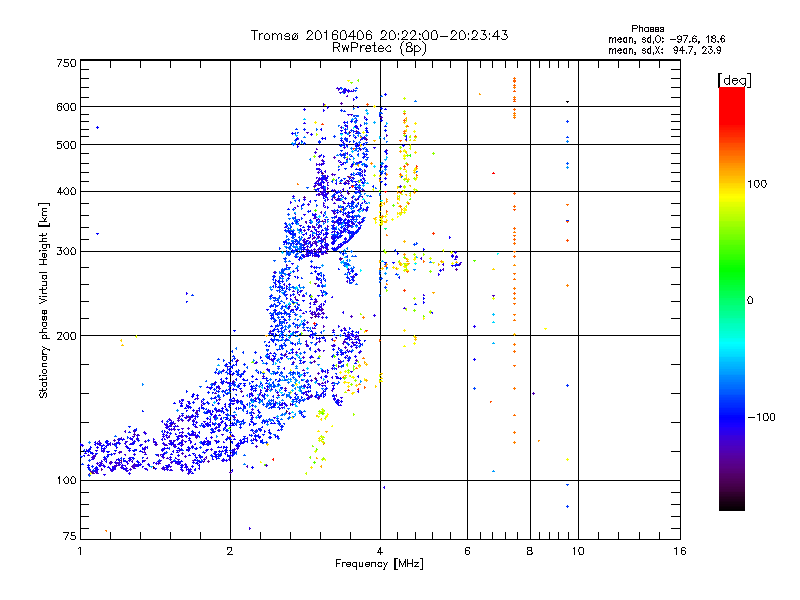Click y-axis tick label '300'

point(66,252)
